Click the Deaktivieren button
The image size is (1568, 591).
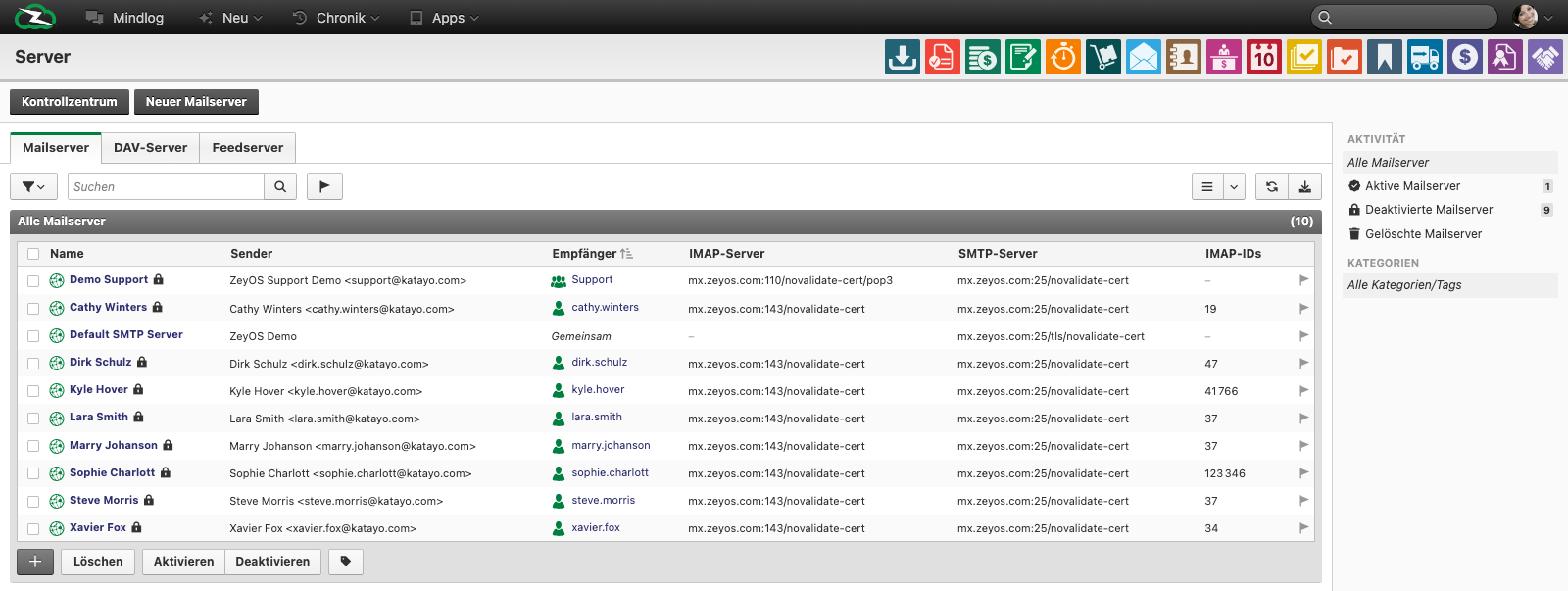pos(272,562)
